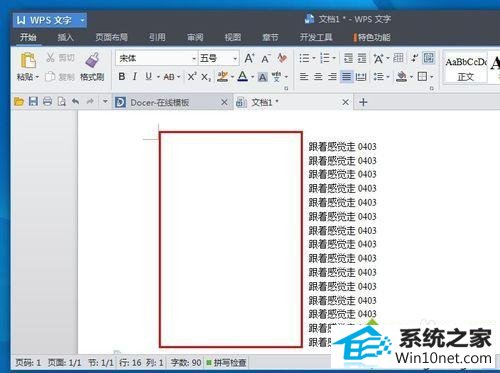
Task: Click the Copy (复制) icon
Action: pyautogui.click(x=50, y=77)
